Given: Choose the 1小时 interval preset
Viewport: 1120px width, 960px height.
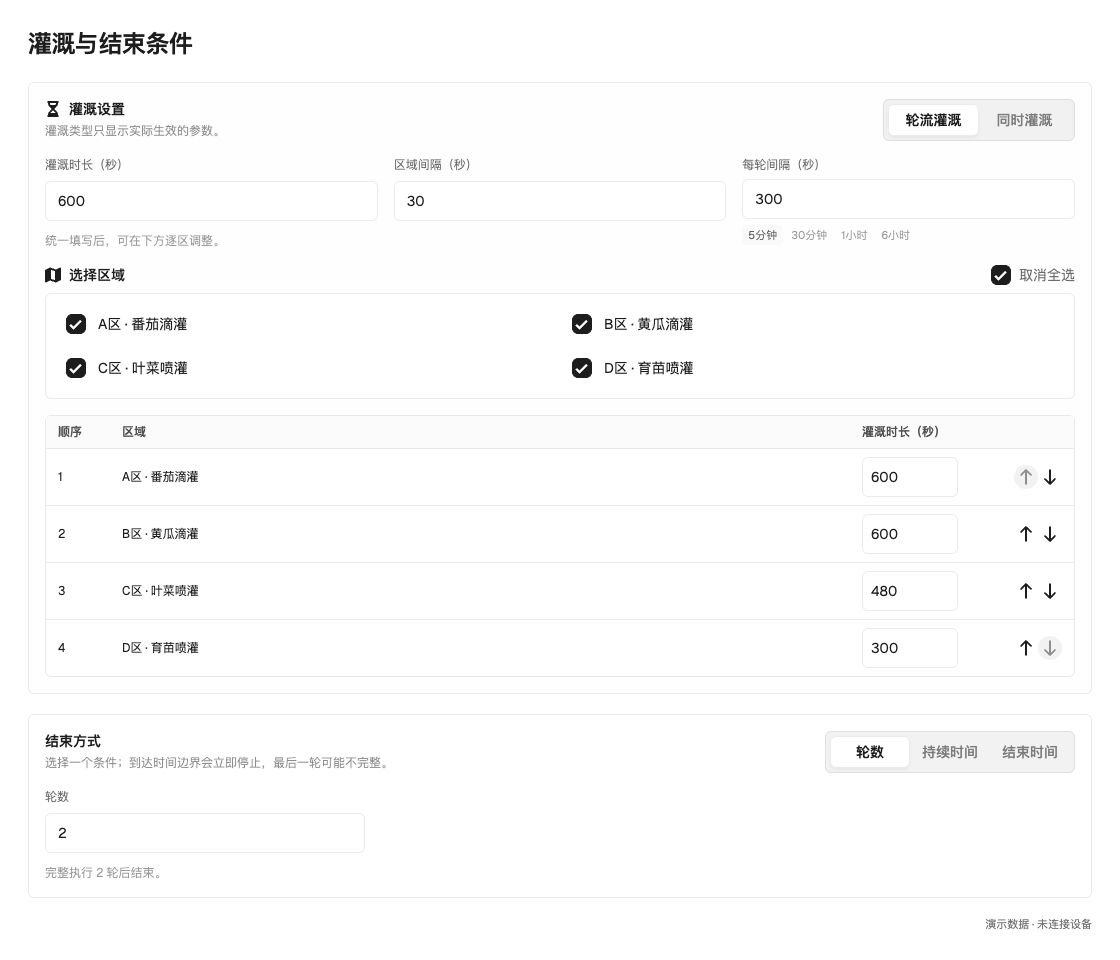Looking at the screenshot, I should [x=854, y=235].
